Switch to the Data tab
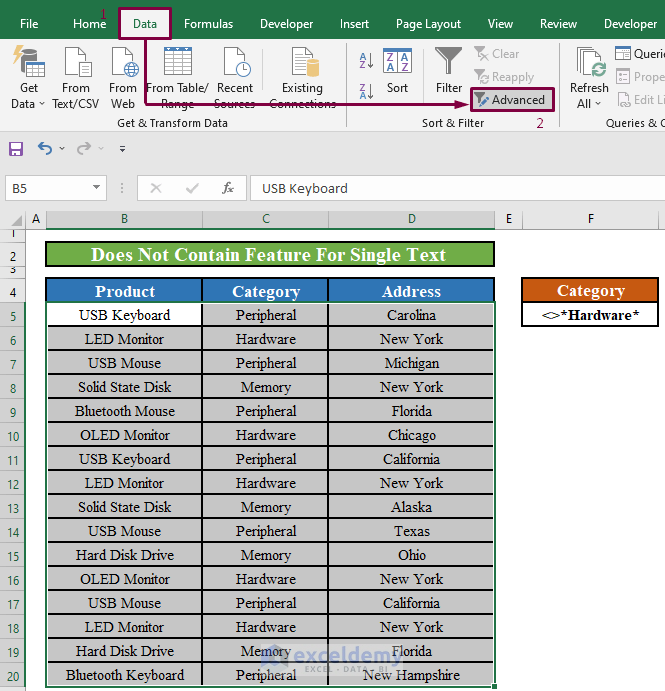665x691 pixels. (x=145, y=24)
